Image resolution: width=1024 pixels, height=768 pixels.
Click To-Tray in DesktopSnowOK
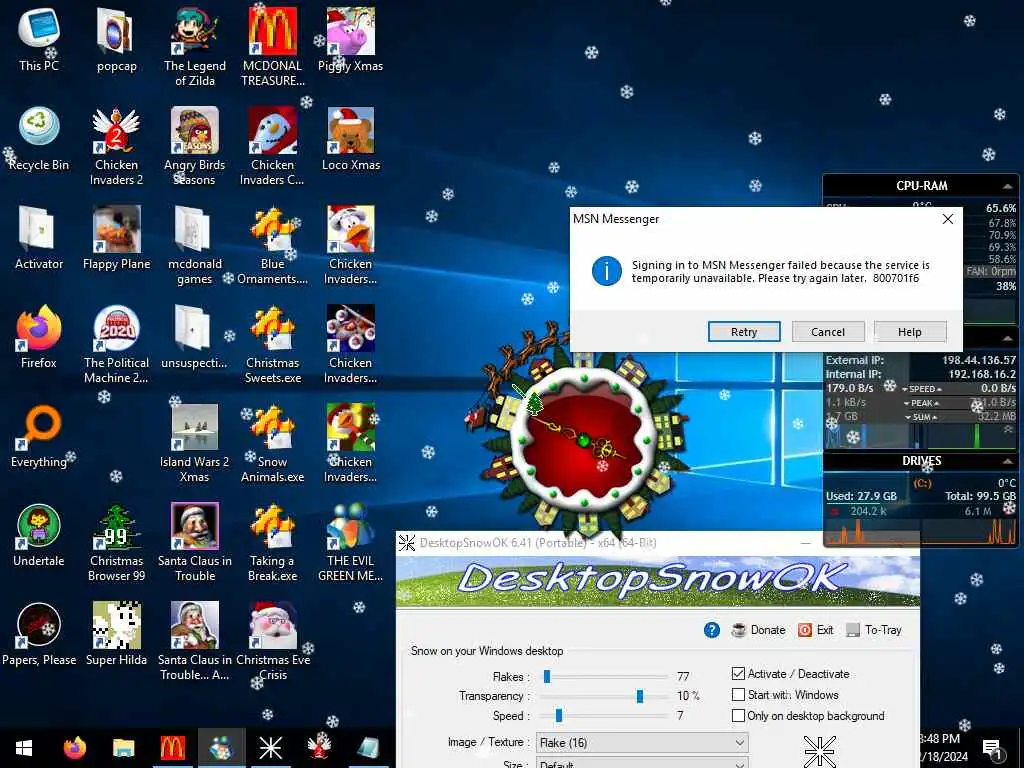click(x=874, y=630)
